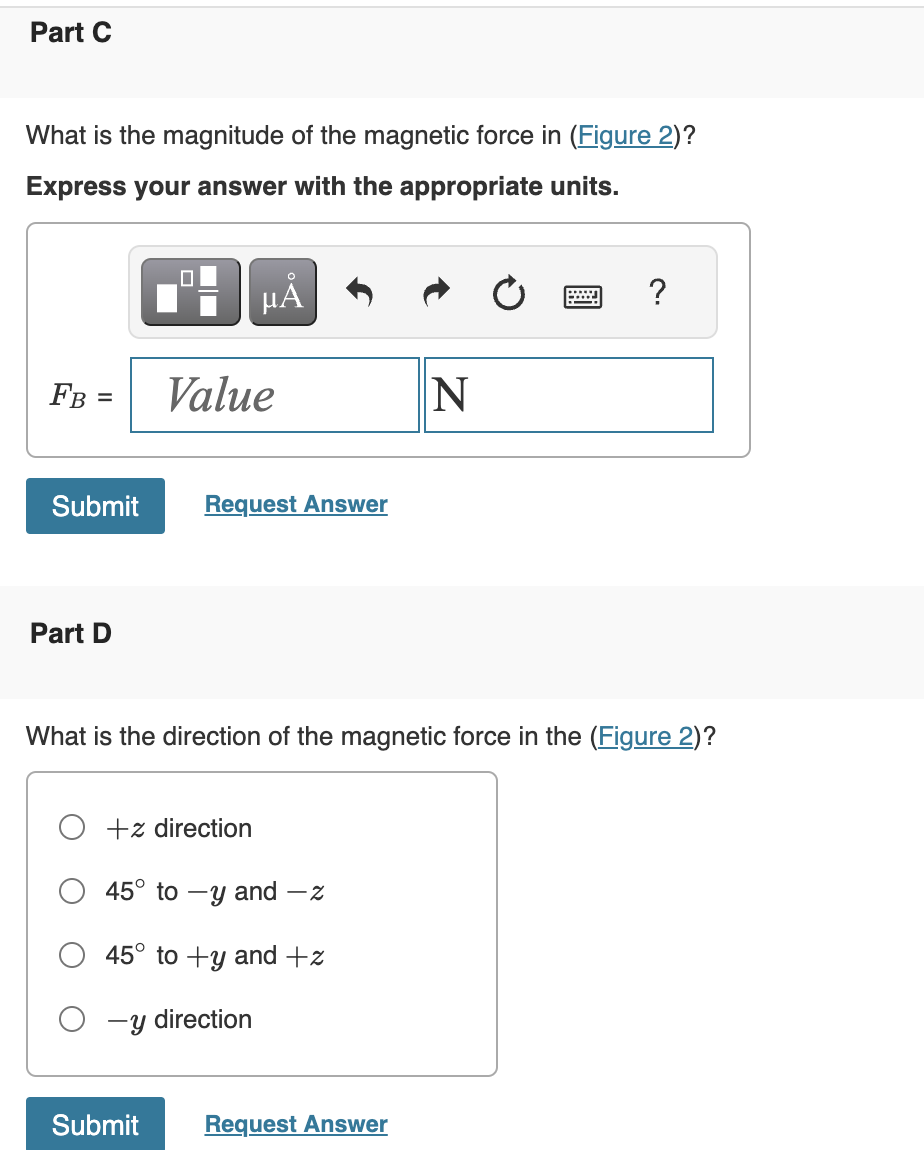
Task: Open Figure 2 from Part C question
Action: point(625,135)
